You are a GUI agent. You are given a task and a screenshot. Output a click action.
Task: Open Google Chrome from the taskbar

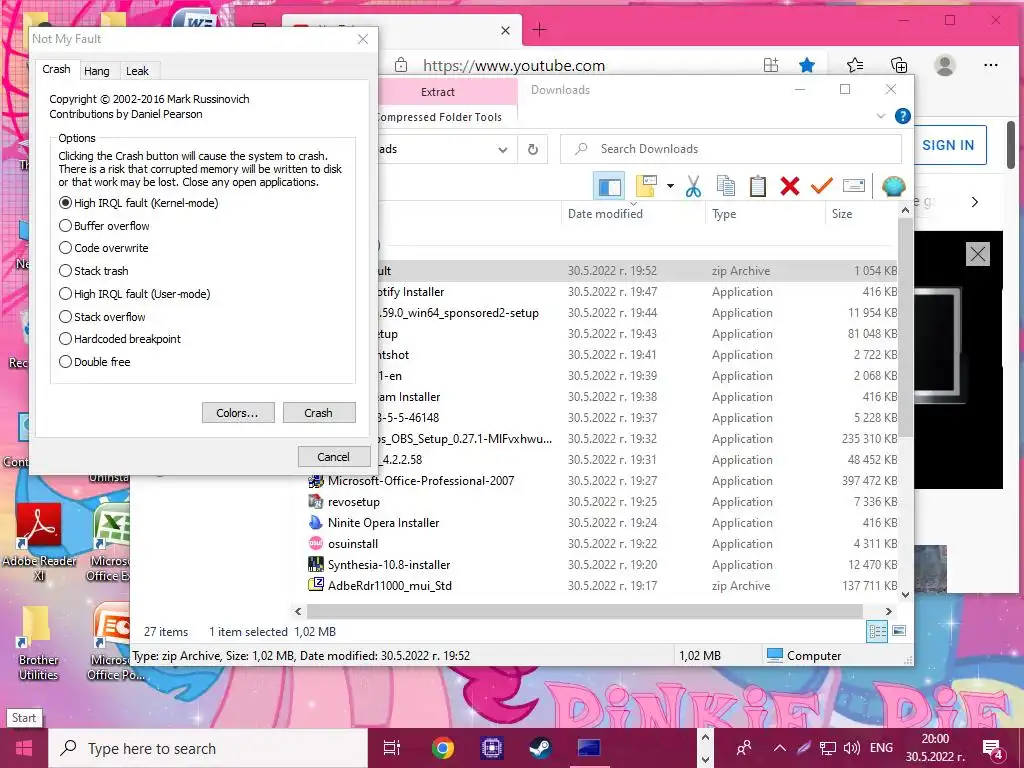click(x=443, y=748)
